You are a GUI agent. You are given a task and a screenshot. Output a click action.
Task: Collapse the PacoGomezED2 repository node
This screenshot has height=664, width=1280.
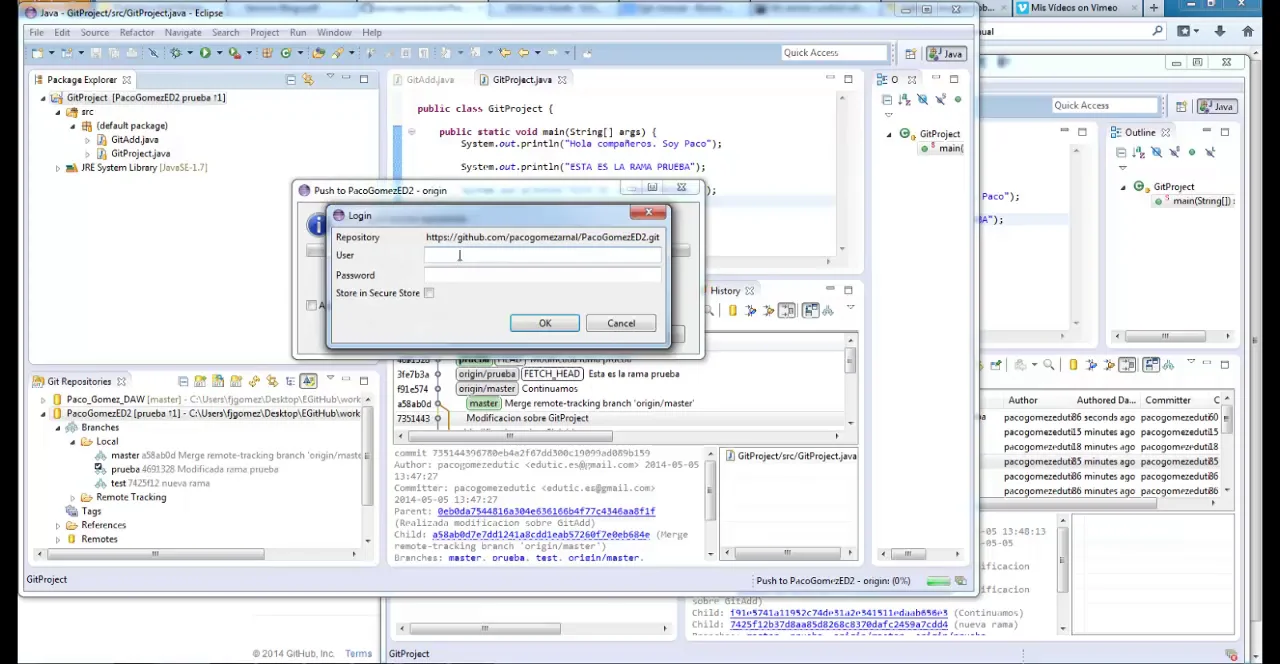coord(43,413)
